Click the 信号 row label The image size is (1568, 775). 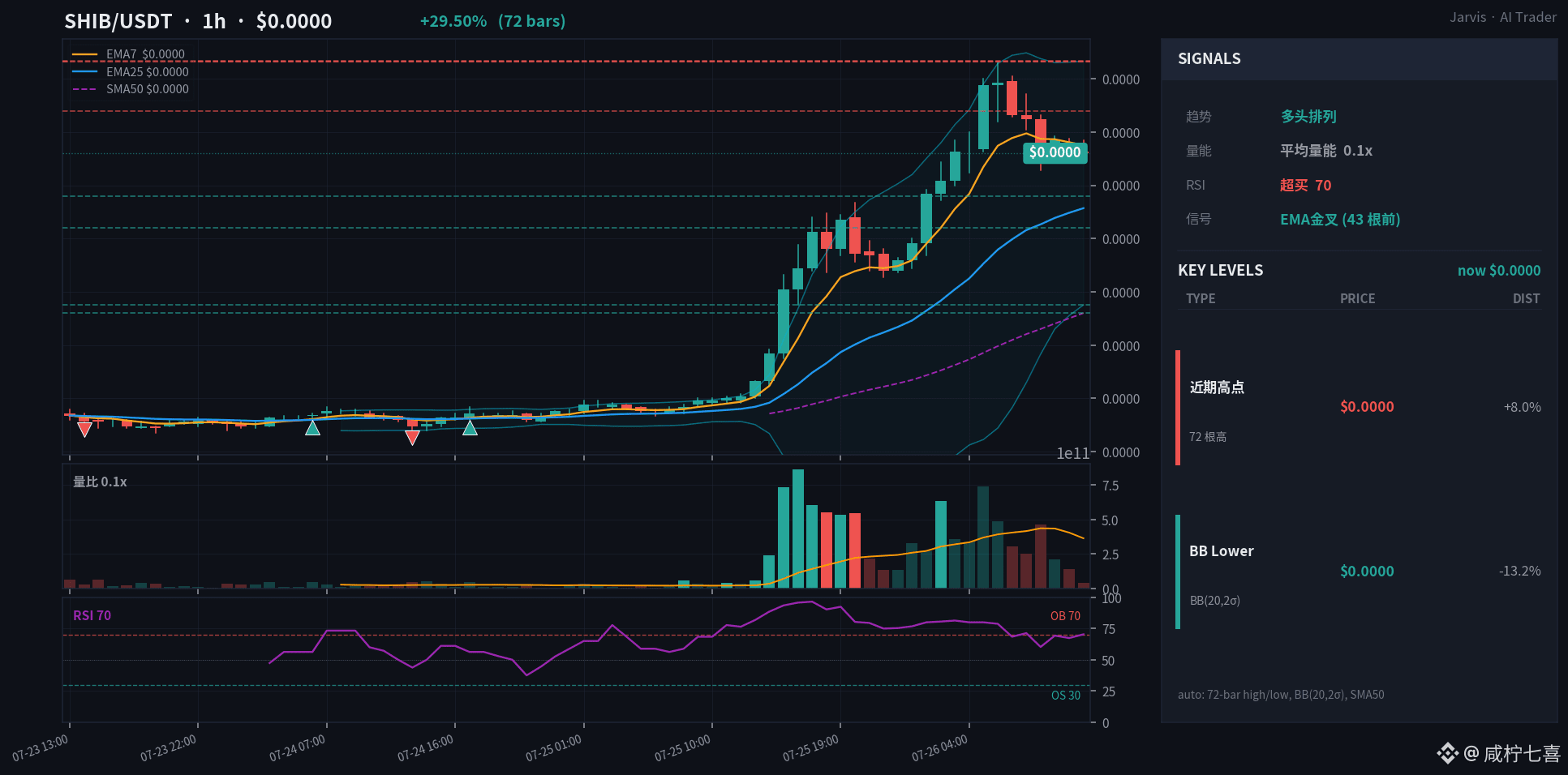click(x=1198, y=219)
